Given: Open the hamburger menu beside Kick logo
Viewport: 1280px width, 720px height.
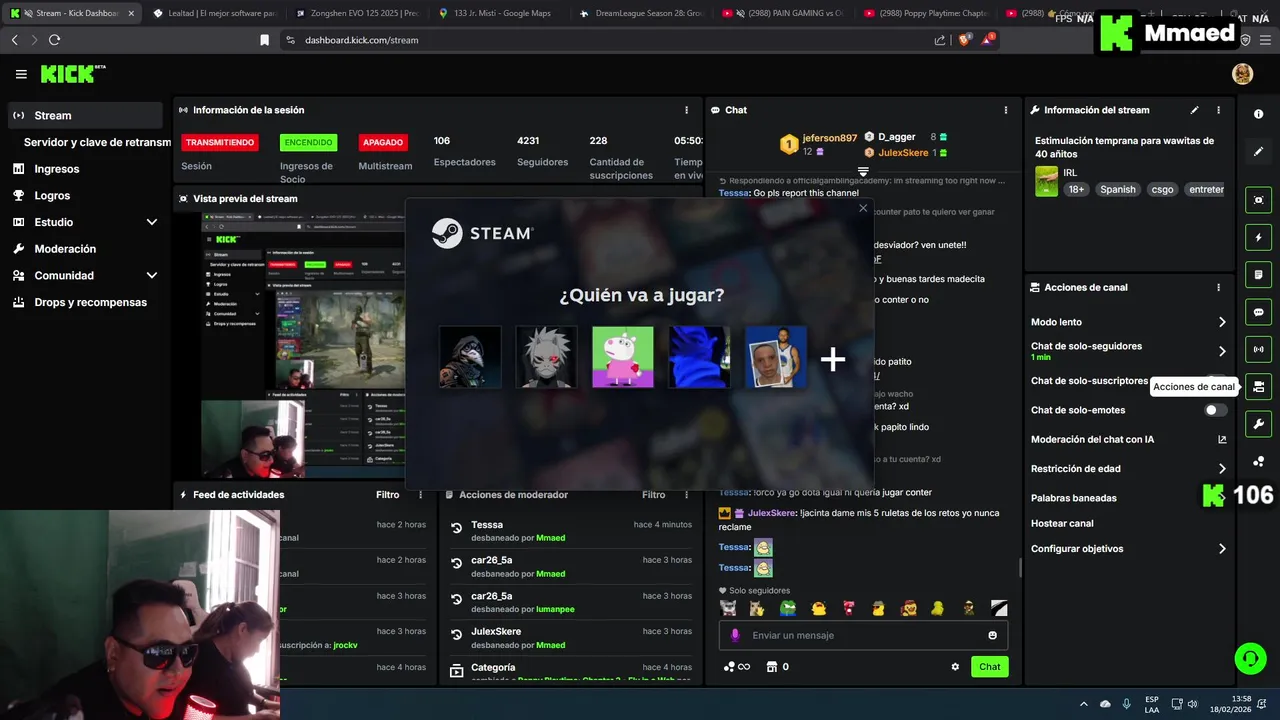Looking at the screenshot, I should pyautogui.click(x=21, y=74).
